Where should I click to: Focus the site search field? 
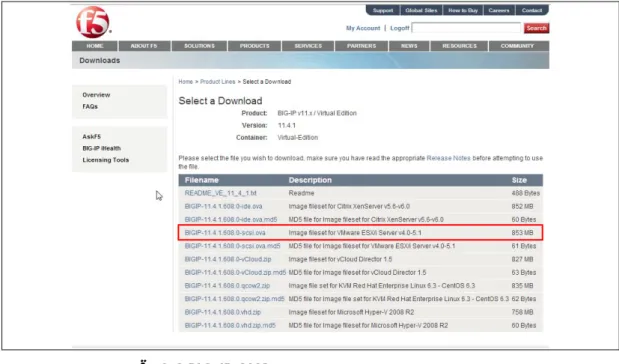(466, 28)
